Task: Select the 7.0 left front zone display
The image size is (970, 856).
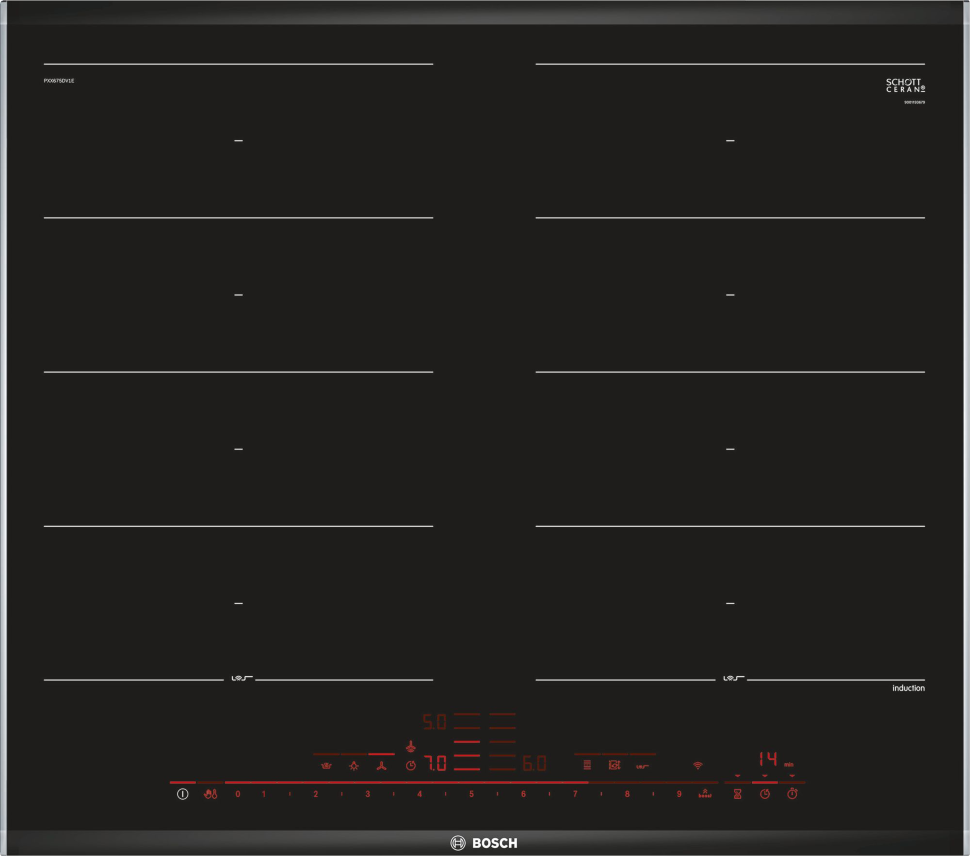Action: (435, 764)
